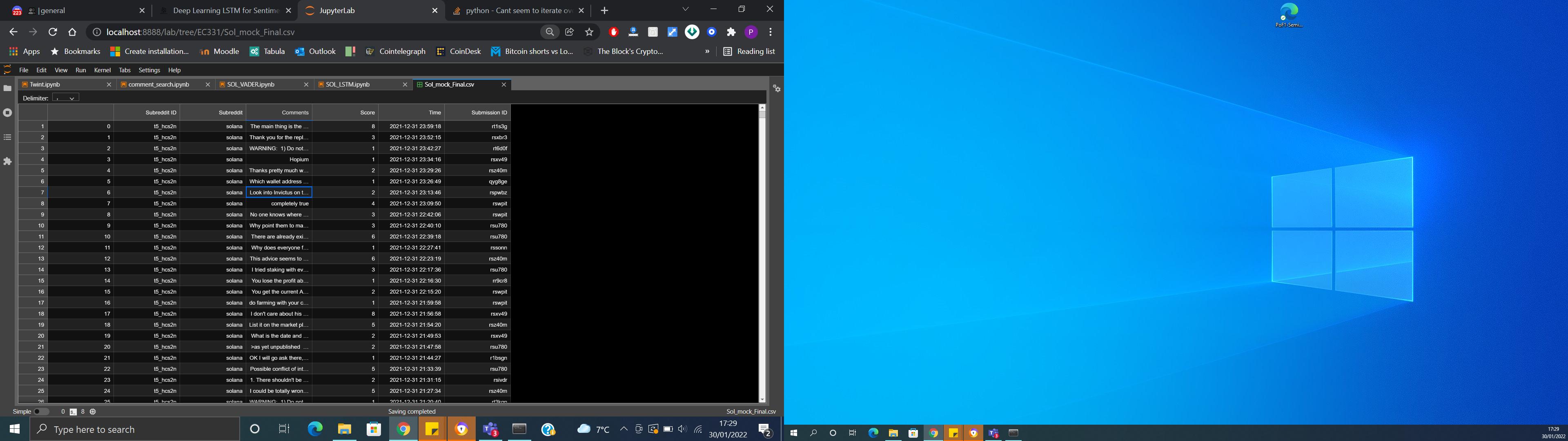Click the weather 7°C widget in taskbar
1568x441 pixels.
pyautogui.click(x=593, y=429)
